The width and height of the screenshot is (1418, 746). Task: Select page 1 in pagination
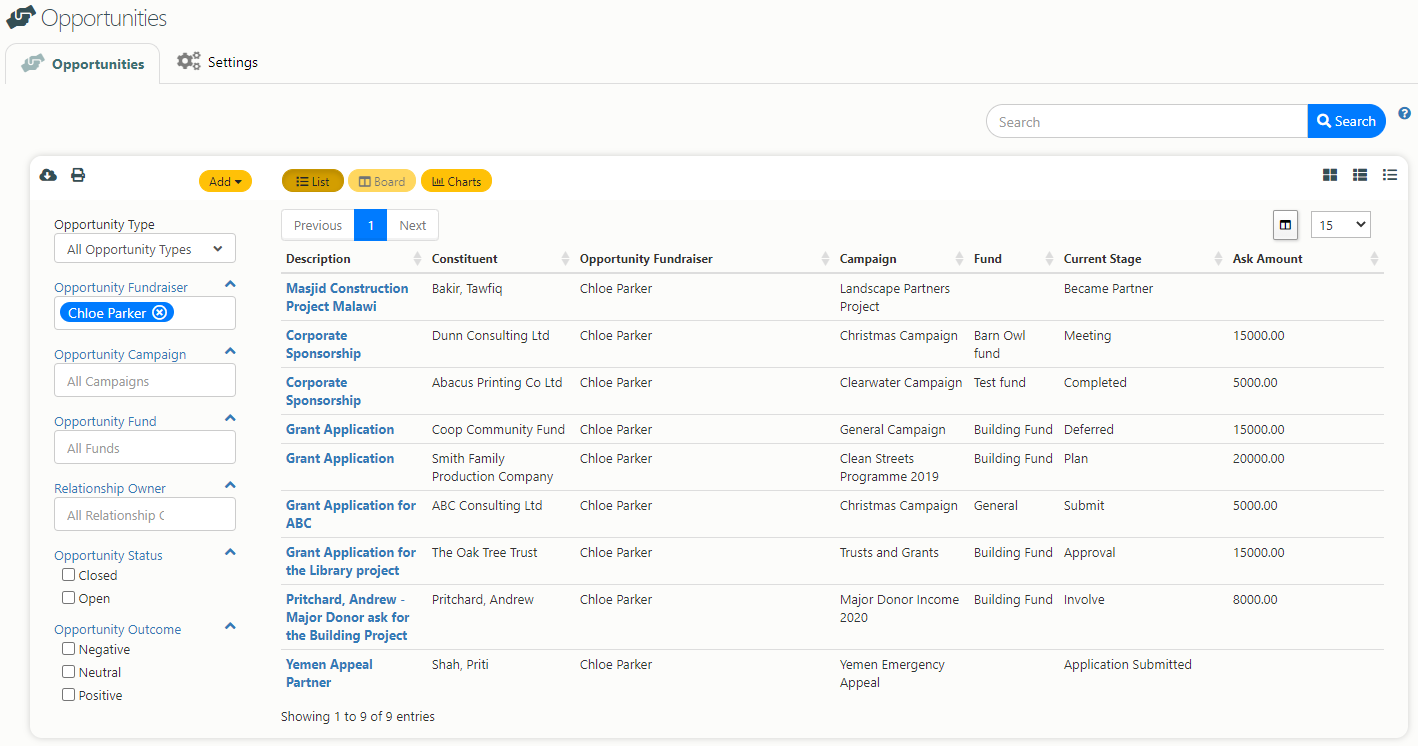coord(370,225)
